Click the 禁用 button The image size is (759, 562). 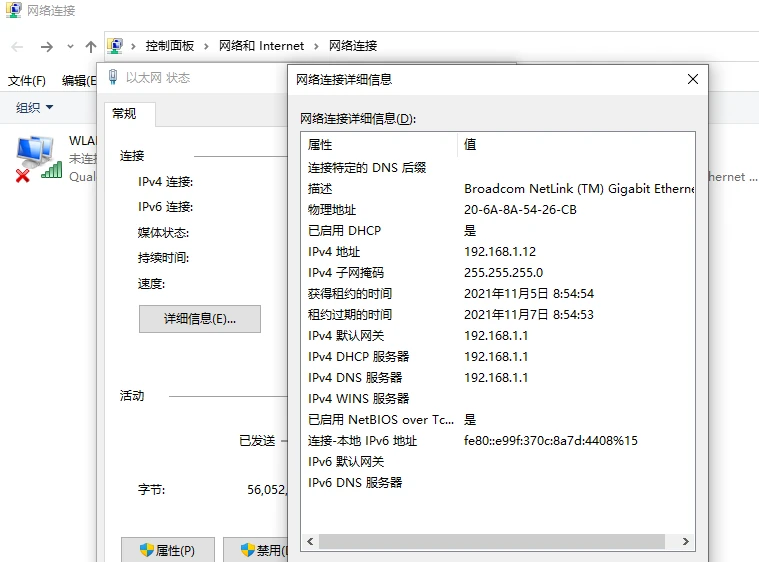[x=256, y=550]
